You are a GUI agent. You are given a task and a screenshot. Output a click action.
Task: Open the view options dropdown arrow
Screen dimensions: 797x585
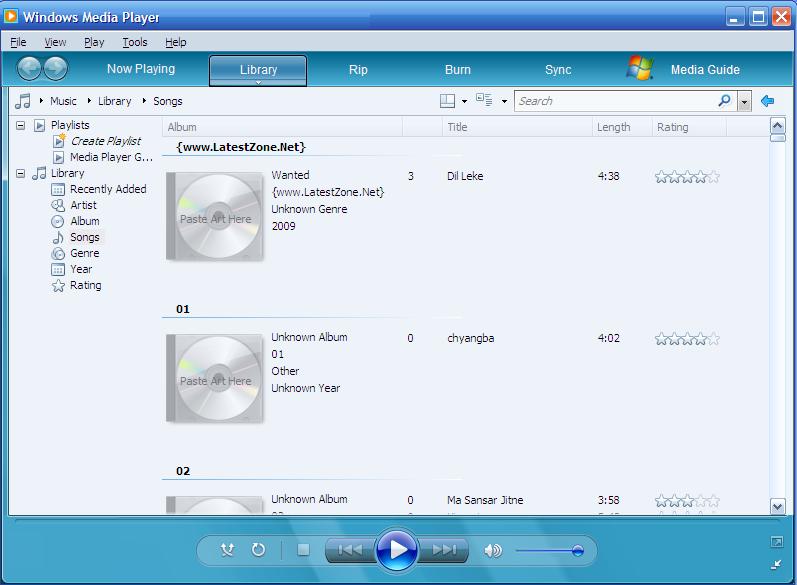click(504, 101)
